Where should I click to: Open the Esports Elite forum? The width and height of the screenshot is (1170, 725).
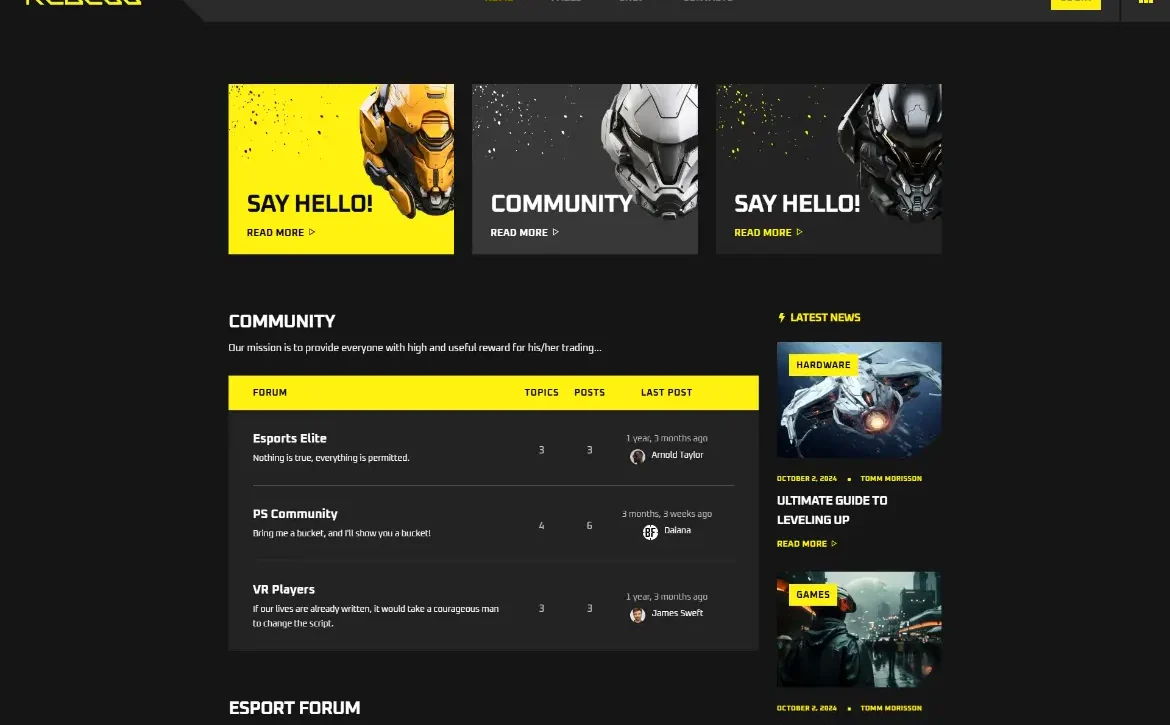pos(290,439)
